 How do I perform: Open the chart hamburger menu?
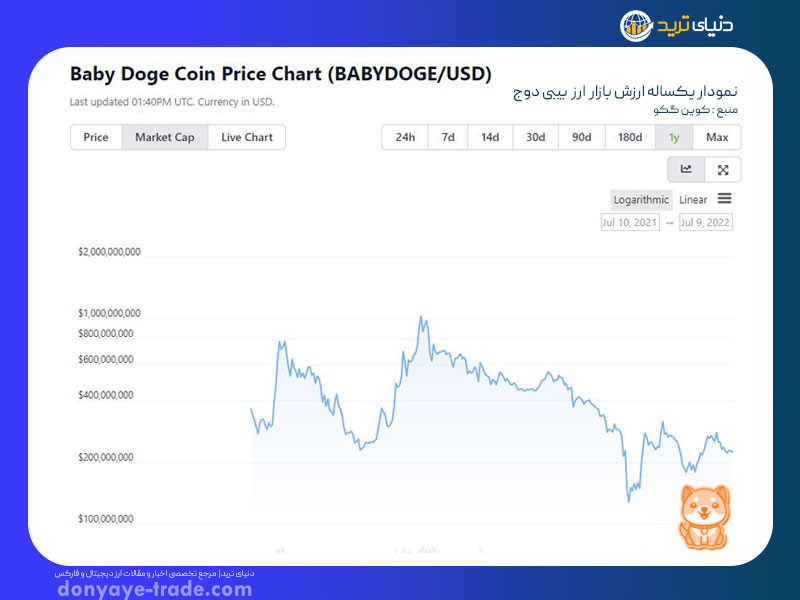724,198
